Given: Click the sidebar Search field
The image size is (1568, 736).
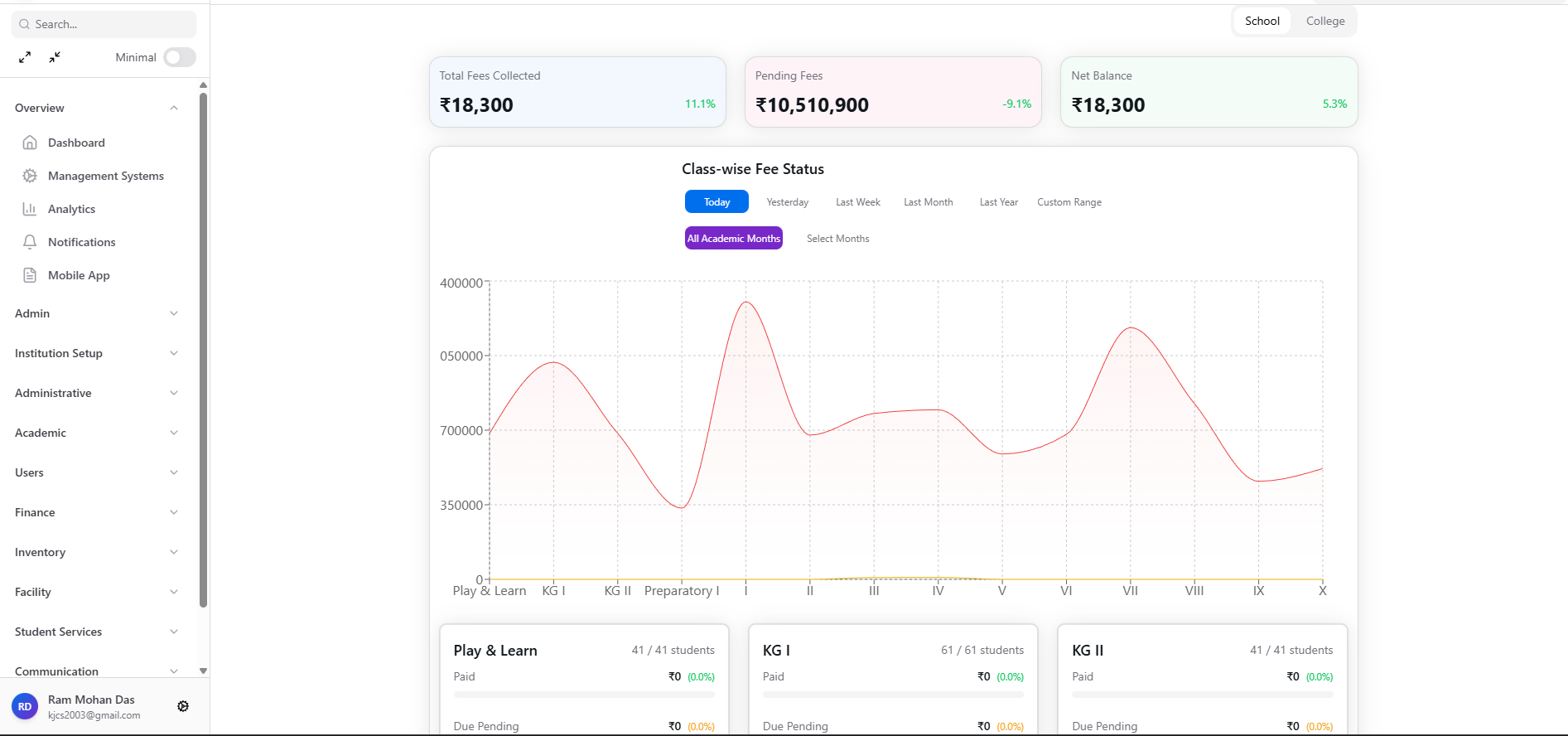Looking at the screenshot, I should pos(104,25).
